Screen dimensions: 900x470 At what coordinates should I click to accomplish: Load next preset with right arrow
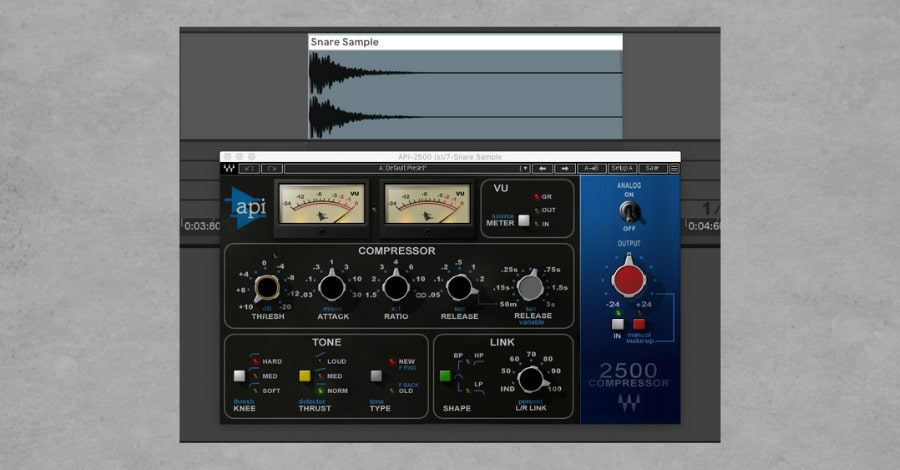point(565,169)
